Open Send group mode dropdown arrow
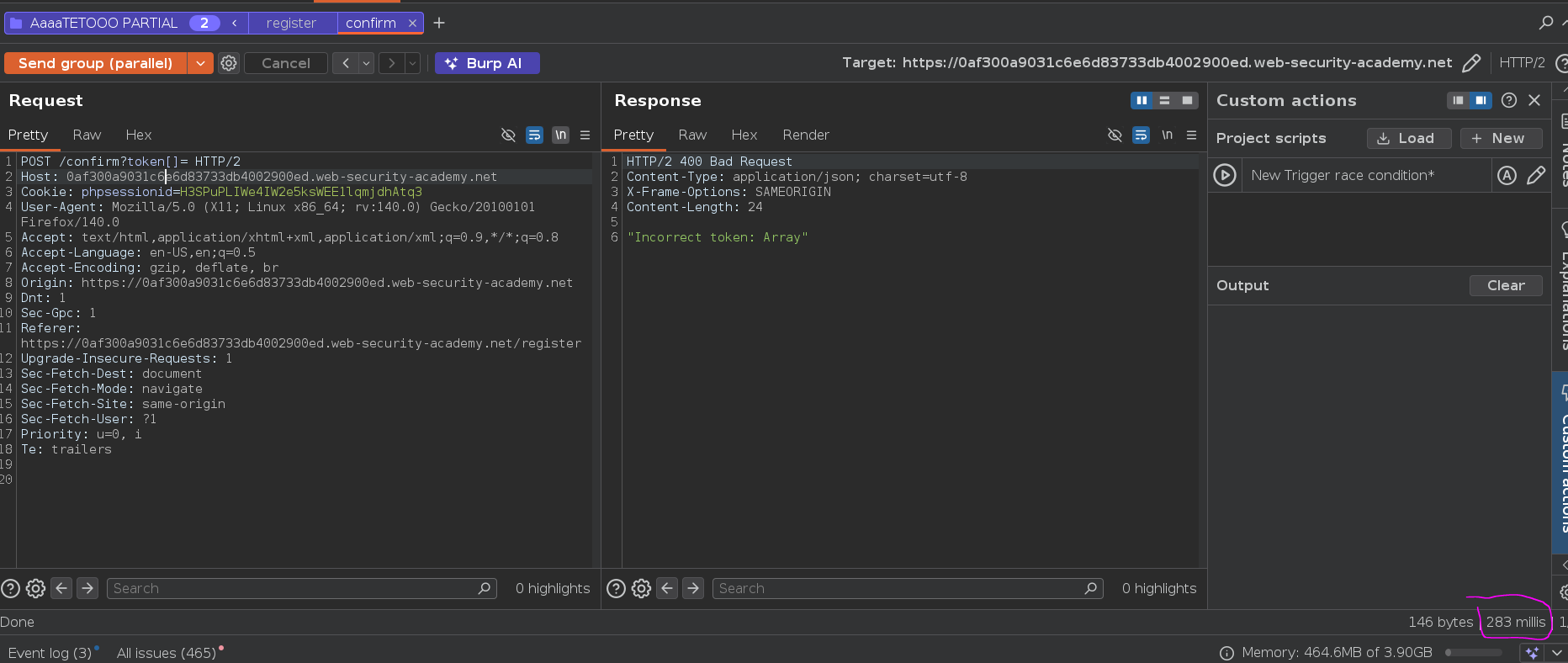Image resolution: width=1568 pixels, height=663 pixels. [x=200, y=63]
